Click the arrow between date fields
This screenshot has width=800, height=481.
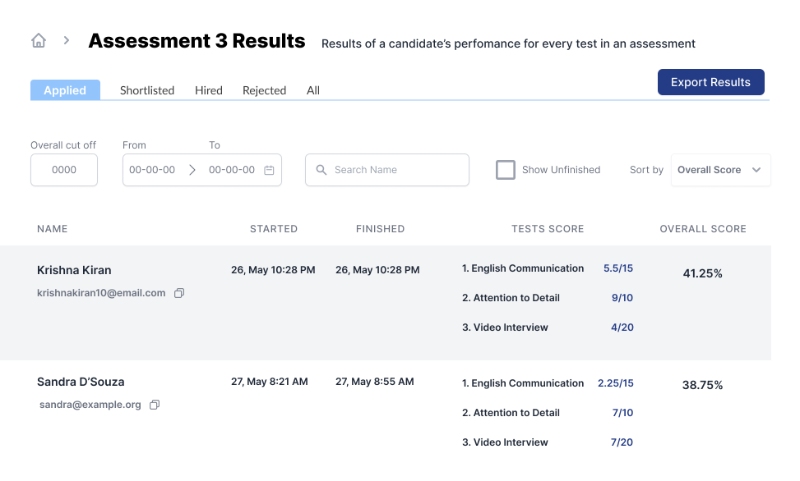pos(192,170)
